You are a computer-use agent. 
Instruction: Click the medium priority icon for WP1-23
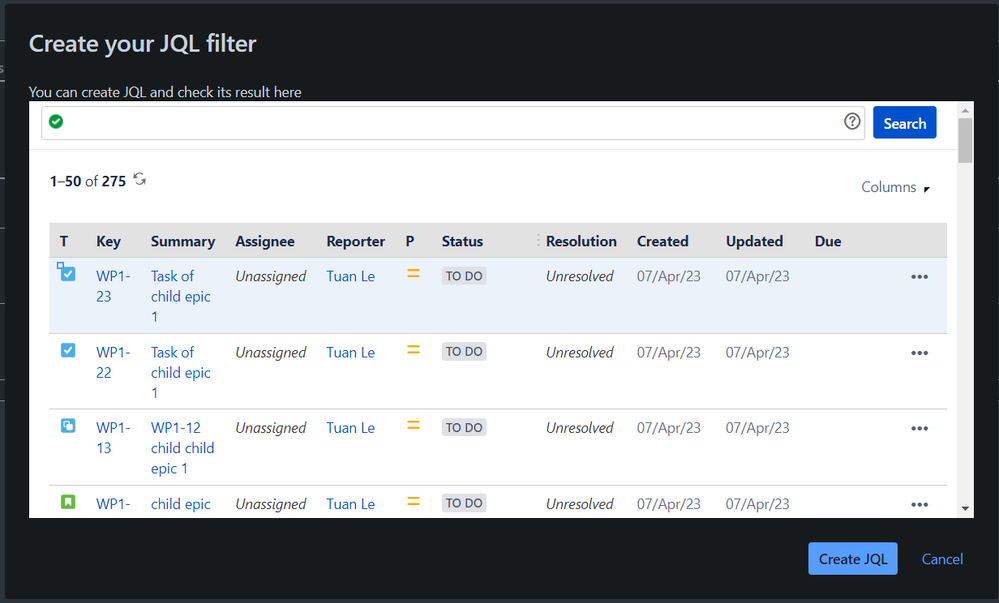coord(413,274)
